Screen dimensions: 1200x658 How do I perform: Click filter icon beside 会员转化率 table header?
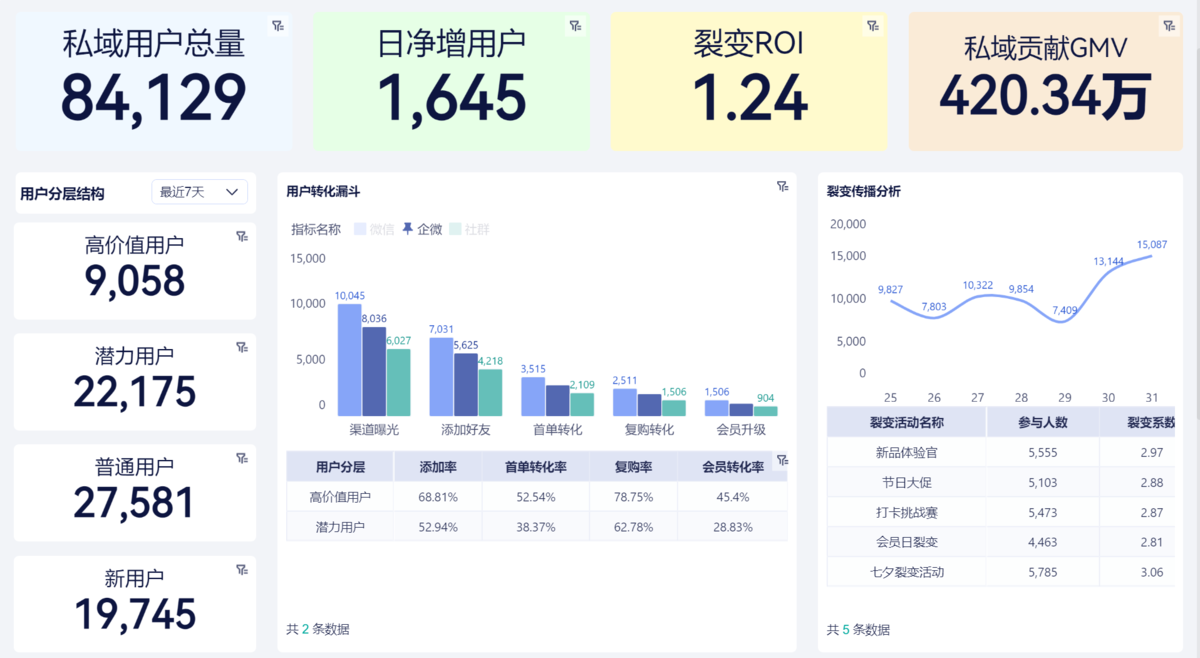(782, 460)
